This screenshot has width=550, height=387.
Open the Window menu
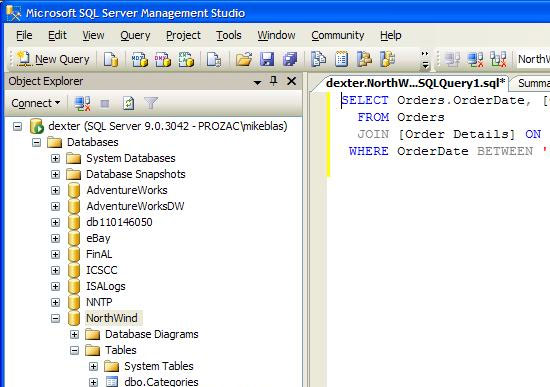pos(276,35)
